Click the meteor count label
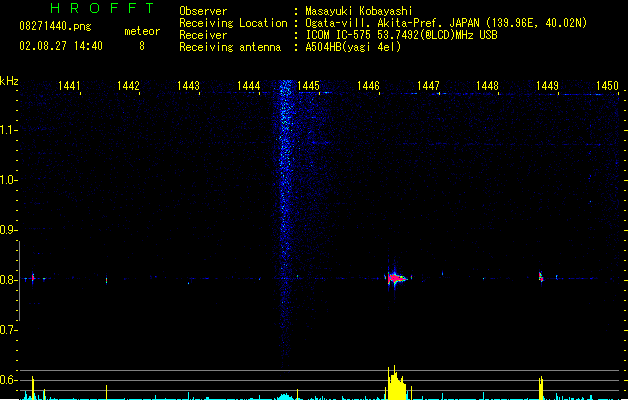This screenshot has height=400, width=629. 142,31
